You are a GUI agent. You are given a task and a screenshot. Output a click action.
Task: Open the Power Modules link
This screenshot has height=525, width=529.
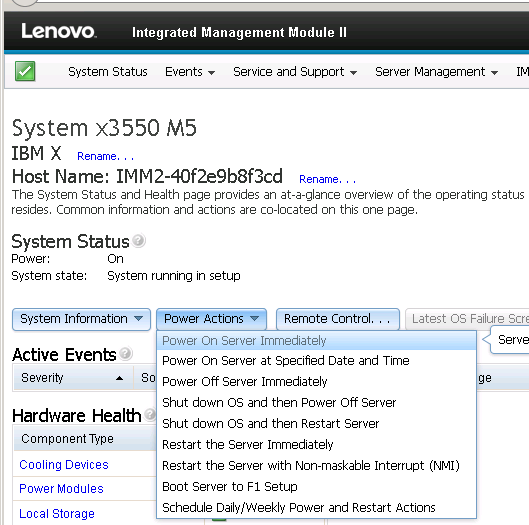61,489
